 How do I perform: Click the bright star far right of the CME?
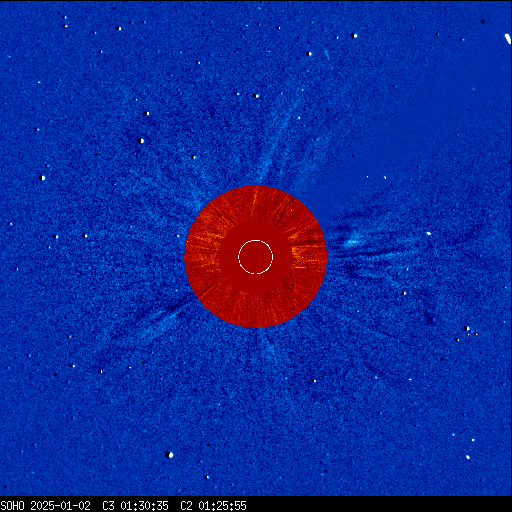(429, 233)
